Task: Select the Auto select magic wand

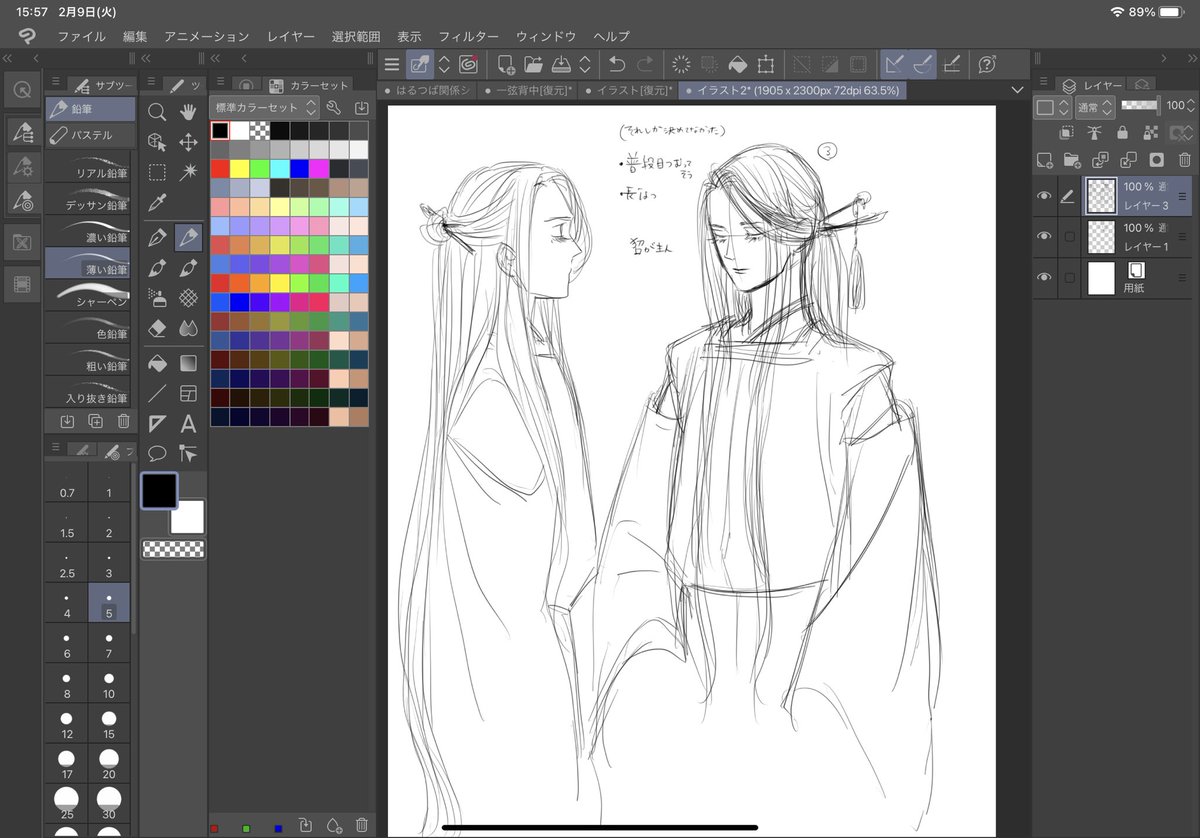Action: (188, 172)
